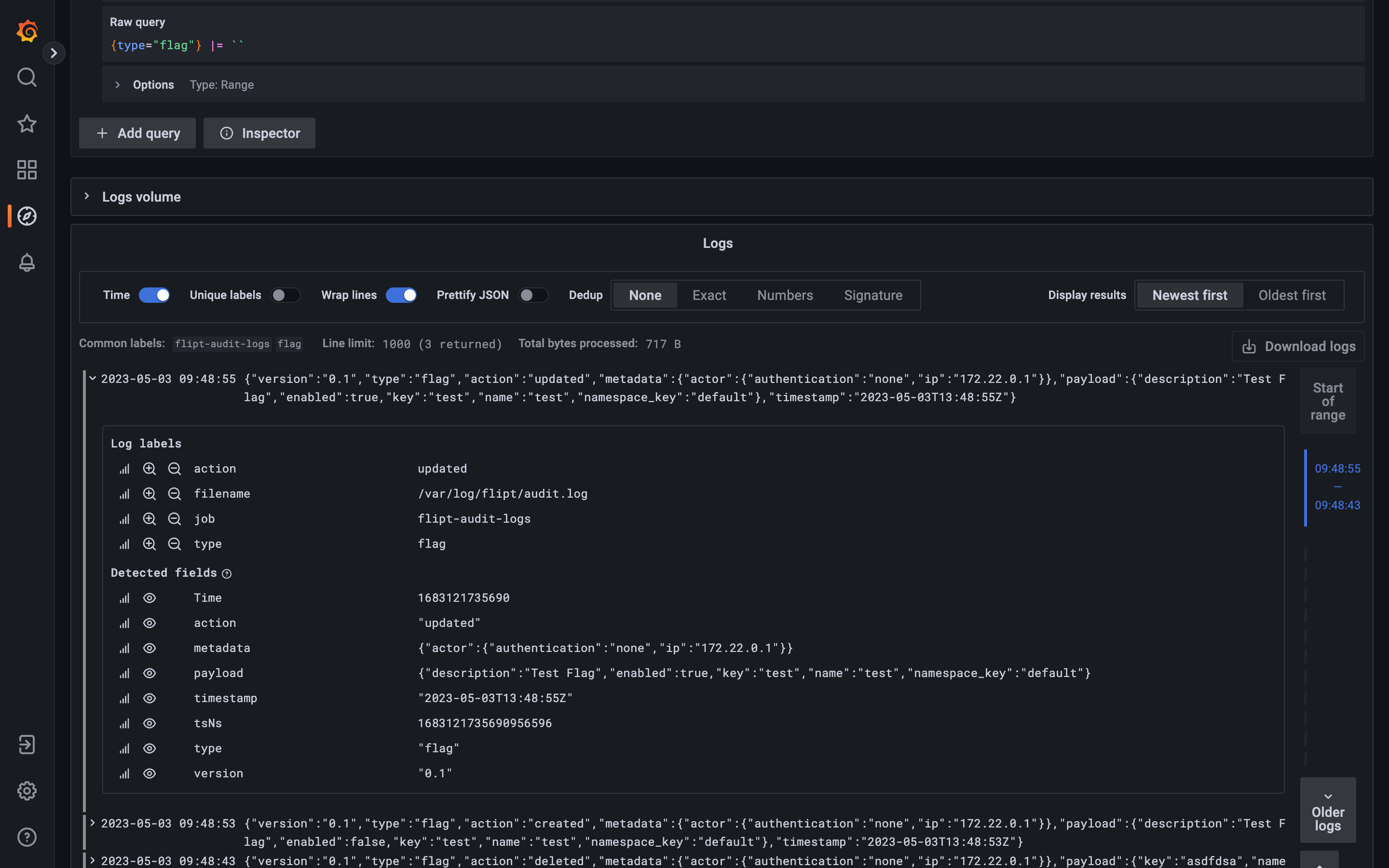Open the configuration gear icon
Viewport: 1389px width, 868px height.
(27, 791)
